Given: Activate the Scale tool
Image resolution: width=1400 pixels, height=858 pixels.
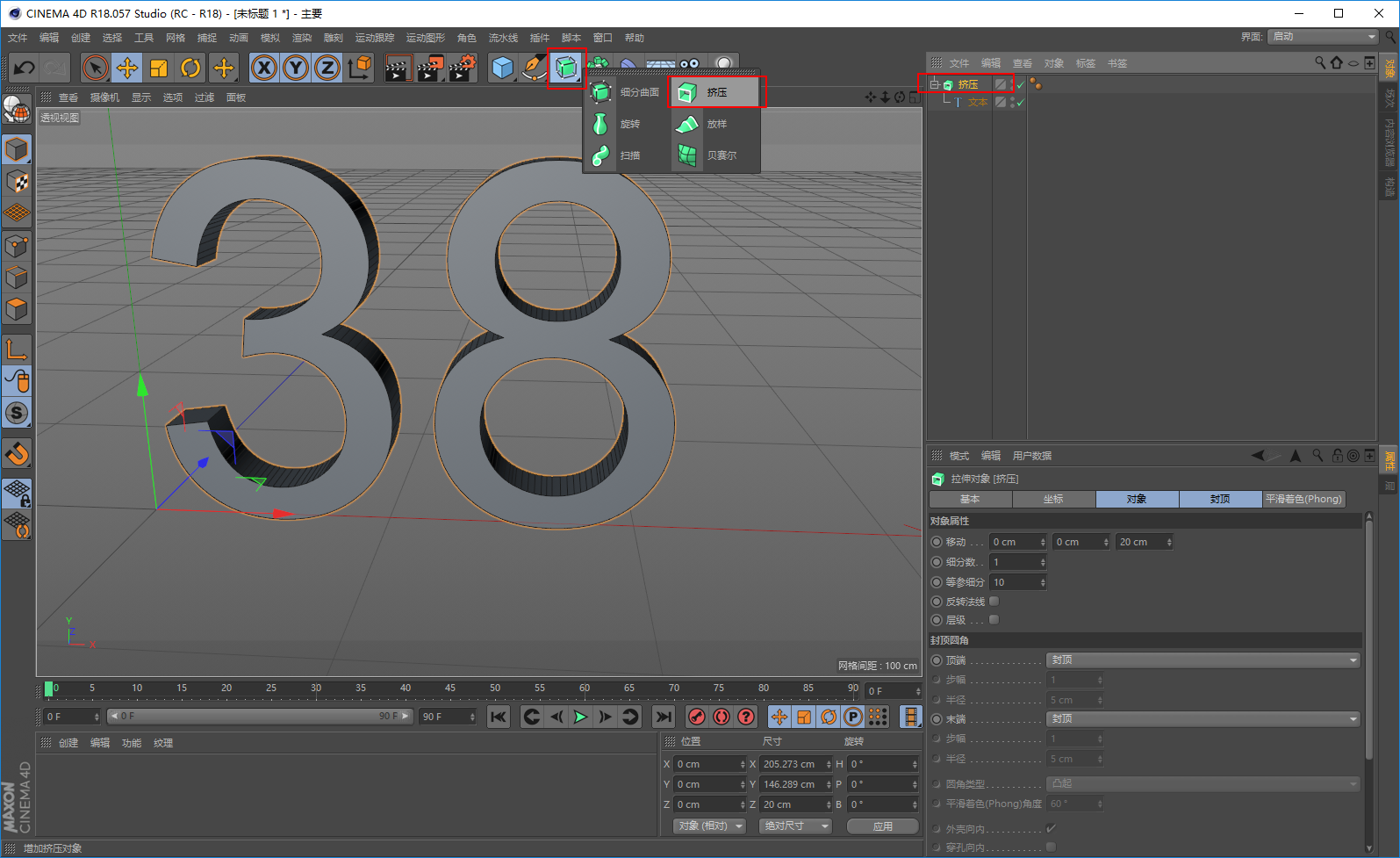Looking at the screenshot, I should [x=159, y=68].
